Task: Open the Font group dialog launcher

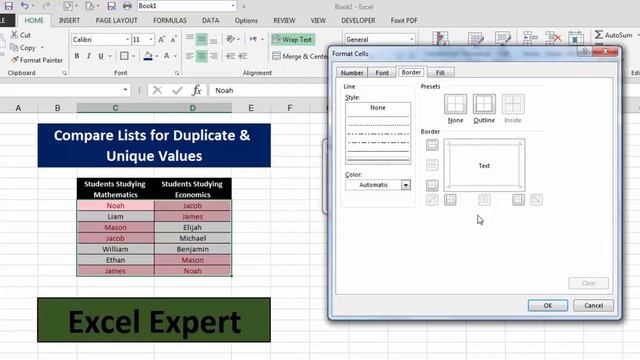Action: pos(177,73)
